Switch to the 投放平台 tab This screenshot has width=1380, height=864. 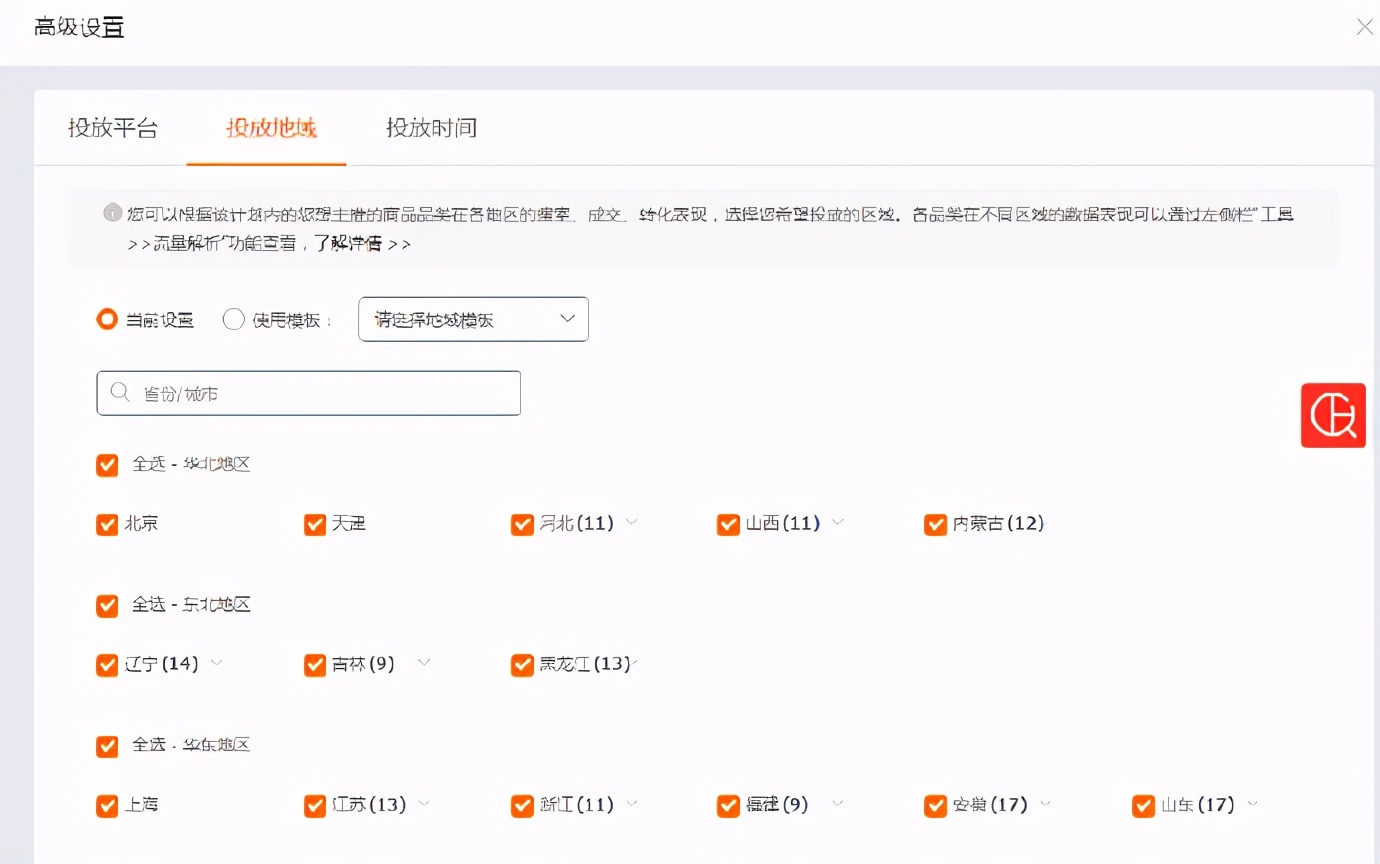click(113, 128)
